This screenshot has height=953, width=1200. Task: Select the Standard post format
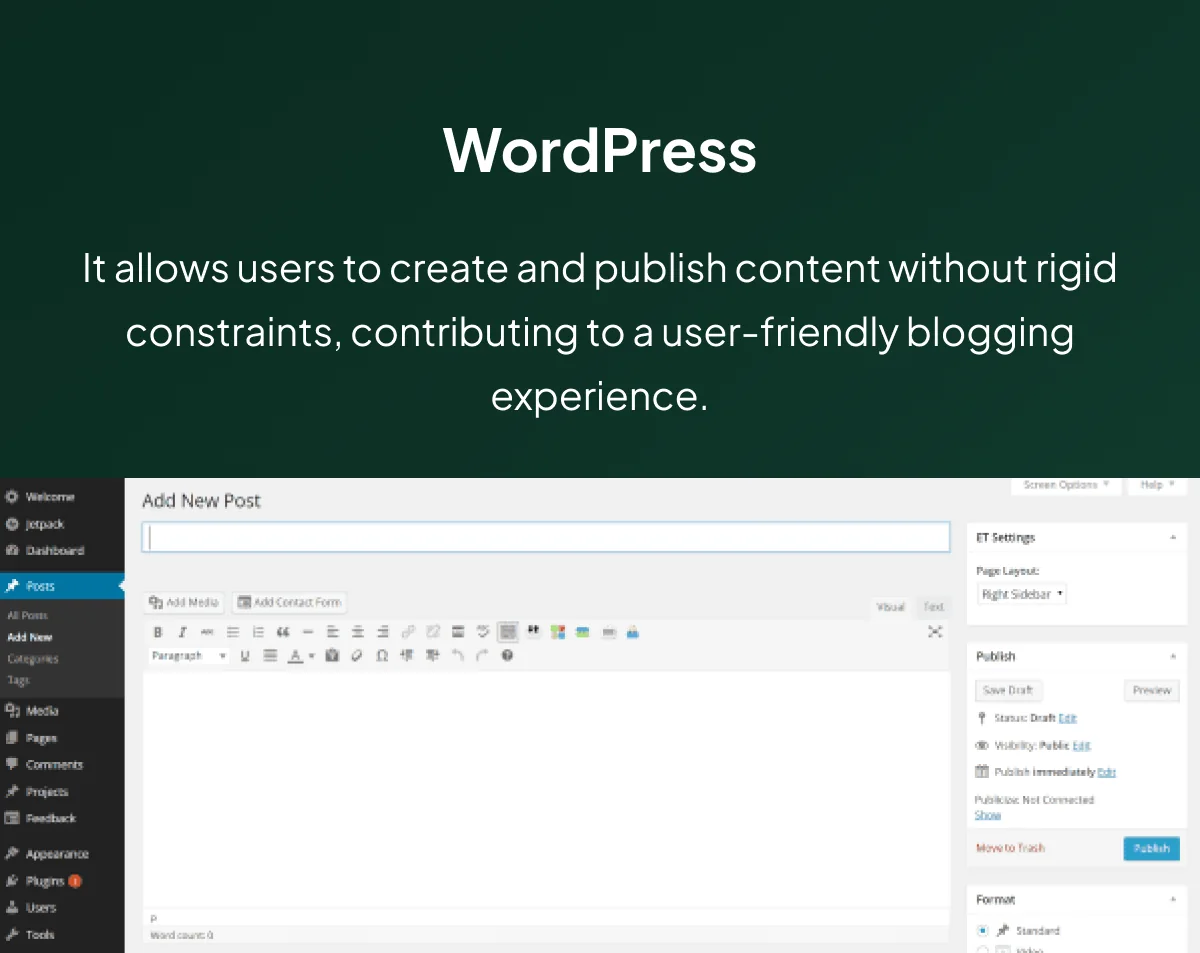click(982, 930)
